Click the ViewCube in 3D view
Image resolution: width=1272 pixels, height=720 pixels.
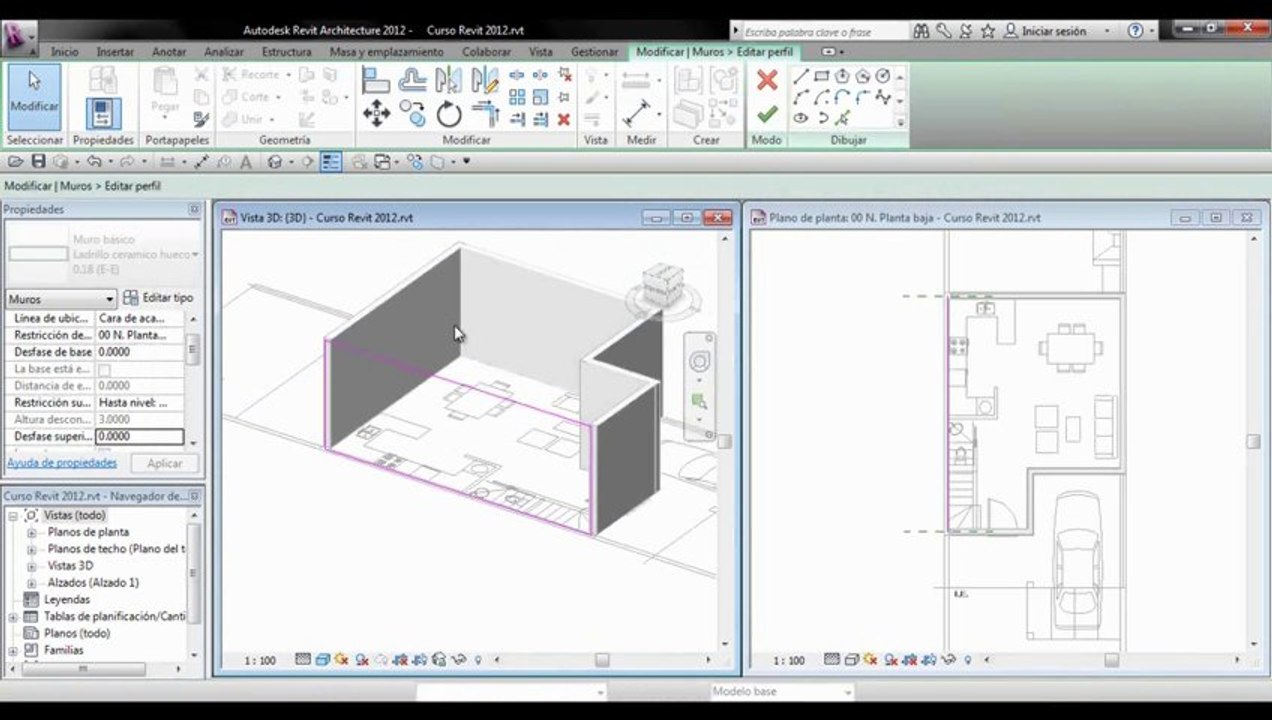coord(662,284)
